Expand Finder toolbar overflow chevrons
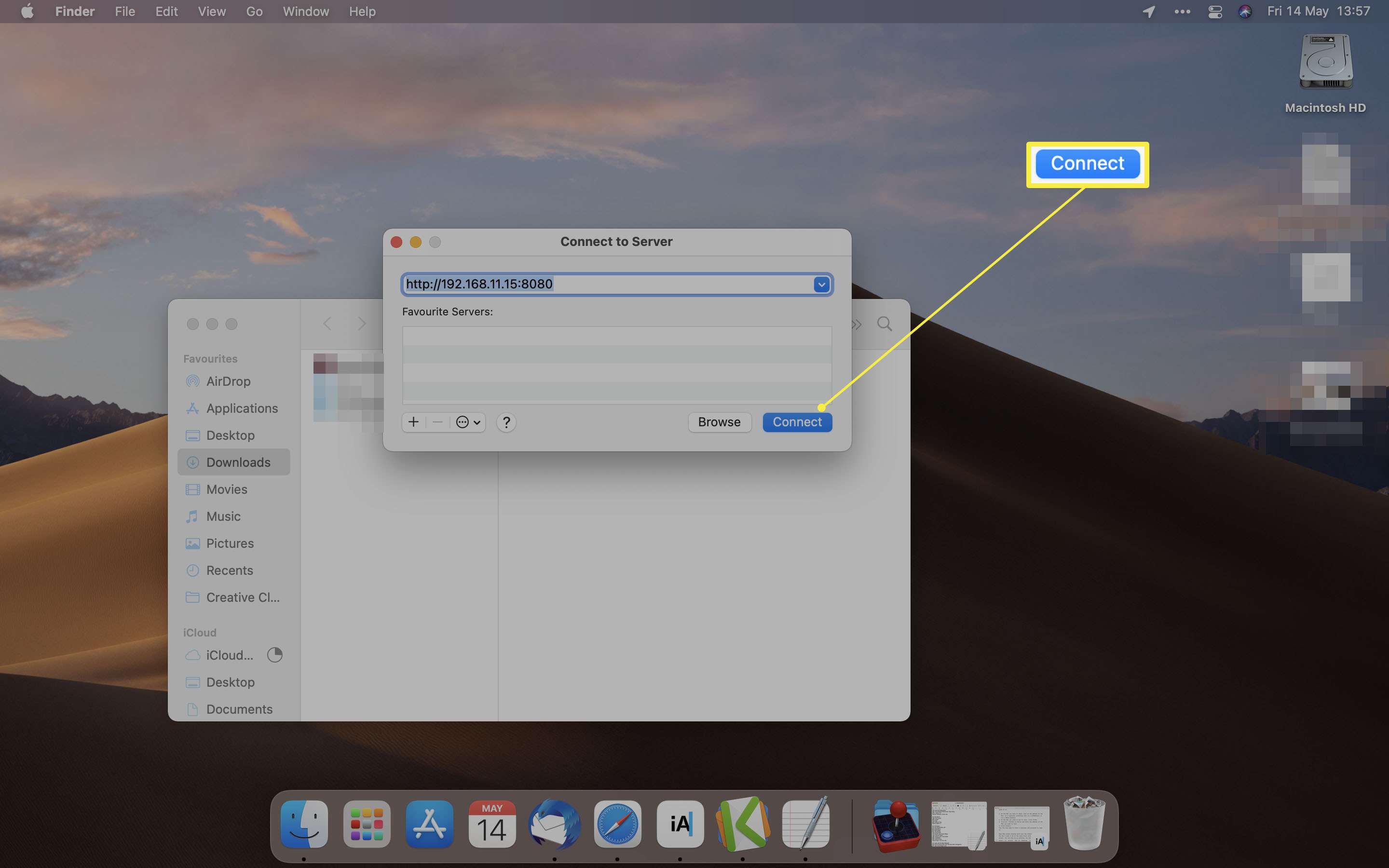 [857, 325]
